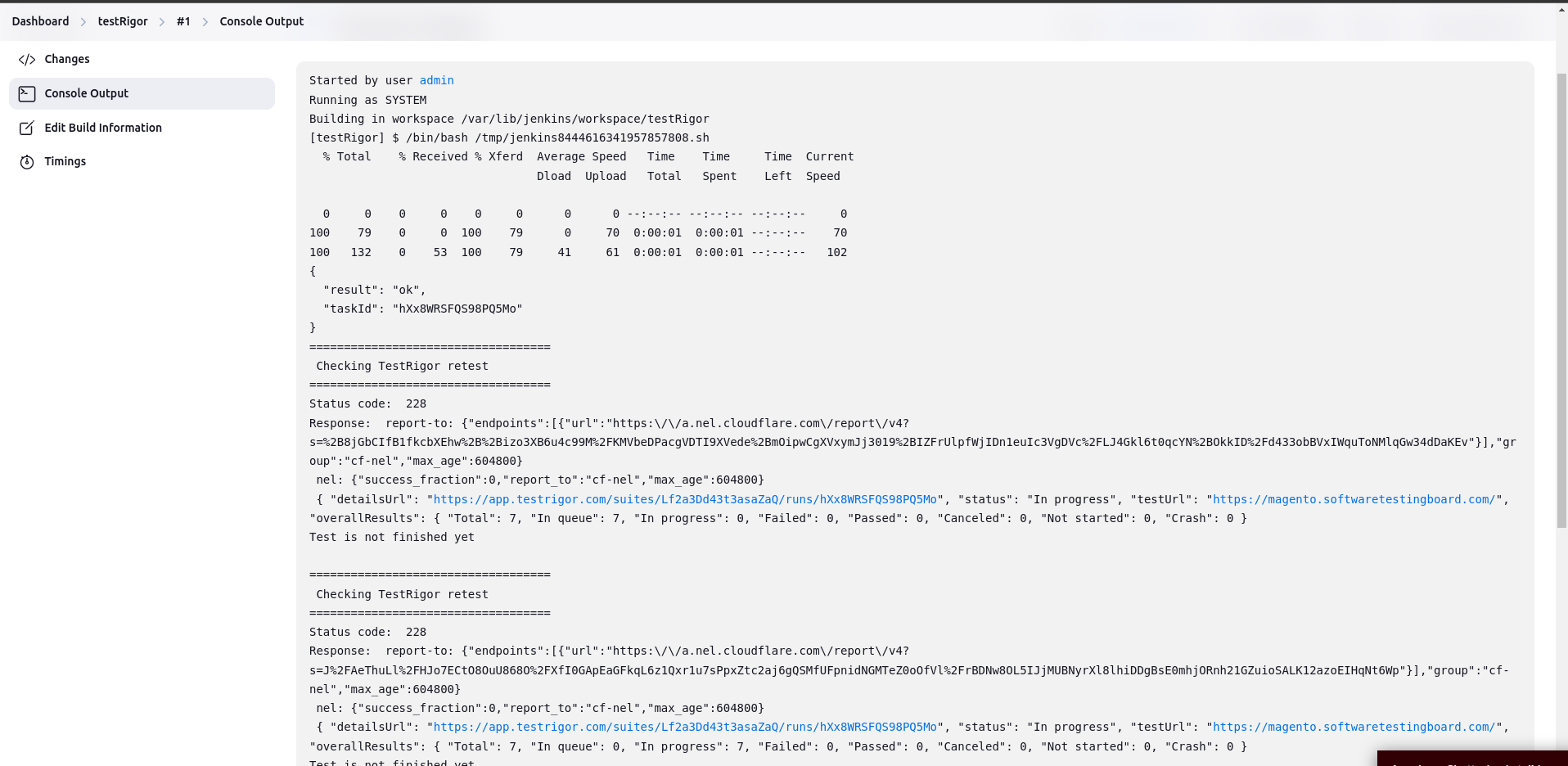This screenshot has height=766, width=1568.
Task: Open build #1 breadcrumb link
Action: click(183, 21)
